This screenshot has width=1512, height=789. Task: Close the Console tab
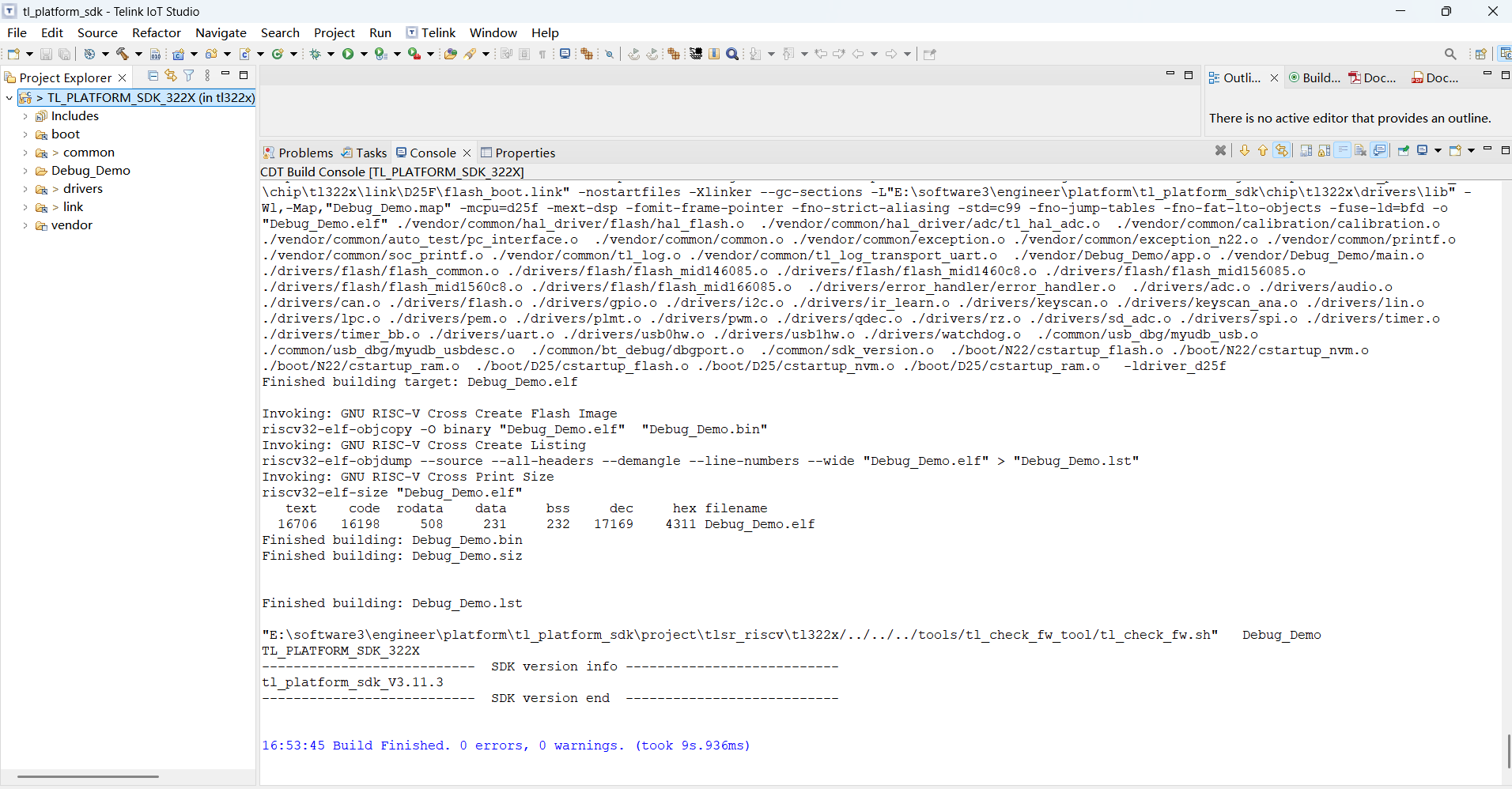pyautogui.click(x=467, y=153)
